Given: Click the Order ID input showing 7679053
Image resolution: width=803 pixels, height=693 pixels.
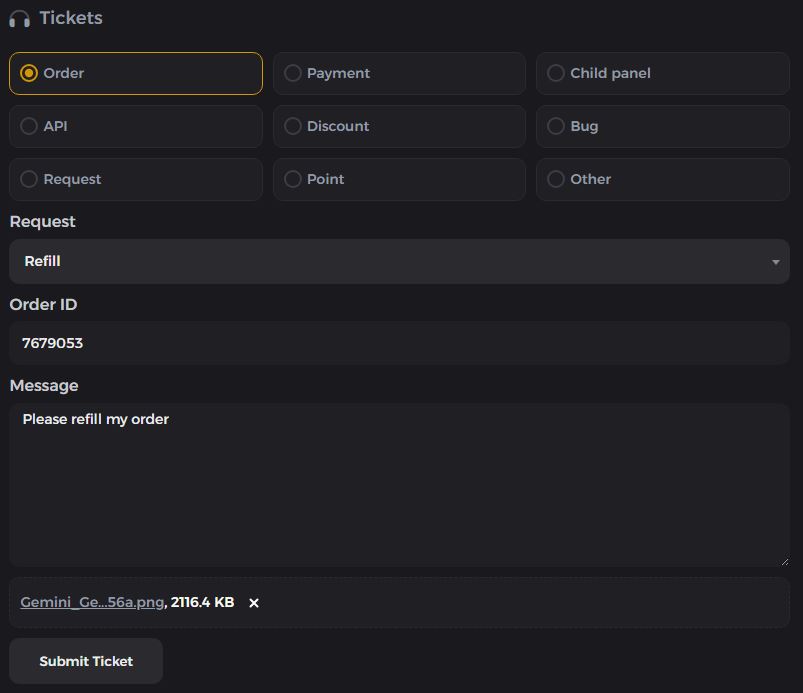Looking at the screenshot, I should (400, 342).
